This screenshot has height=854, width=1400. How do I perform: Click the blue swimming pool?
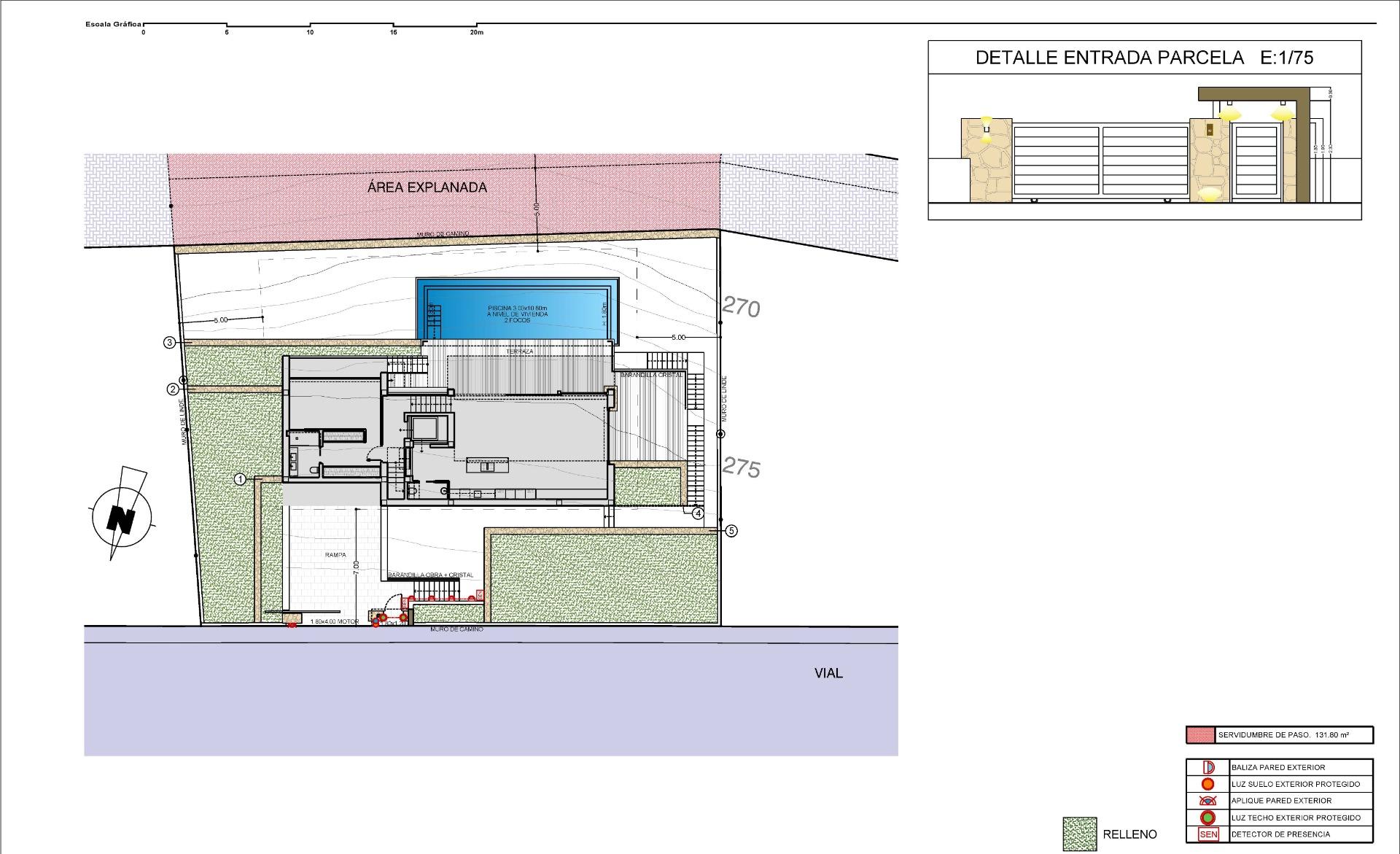[x=517, y=309]
